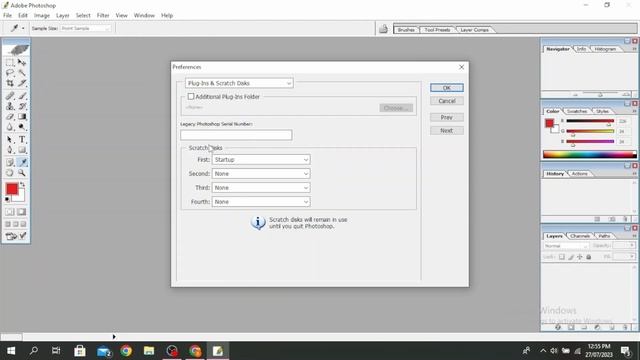
Task: Switch to Quick Mask mode
Action: coord(22,212)
